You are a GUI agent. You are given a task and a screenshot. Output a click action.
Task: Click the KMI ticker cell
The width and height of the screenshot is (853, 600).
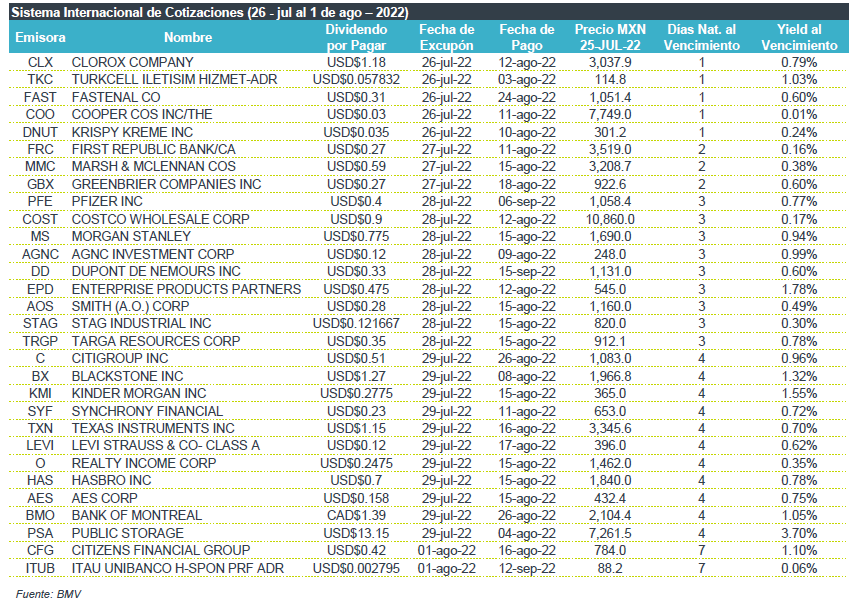[x=40, y=393]
